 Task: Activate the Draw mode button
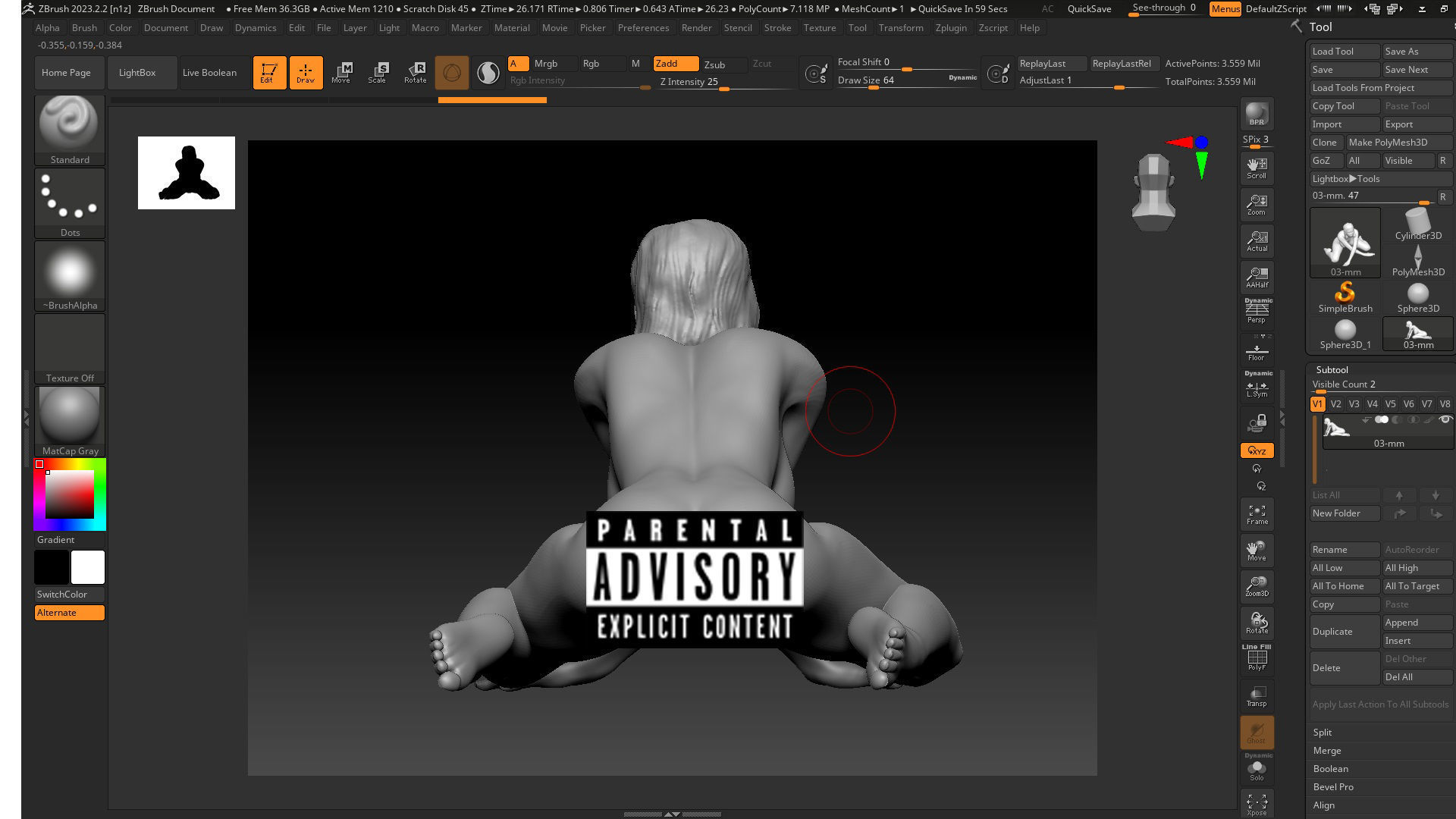(306, 73)
